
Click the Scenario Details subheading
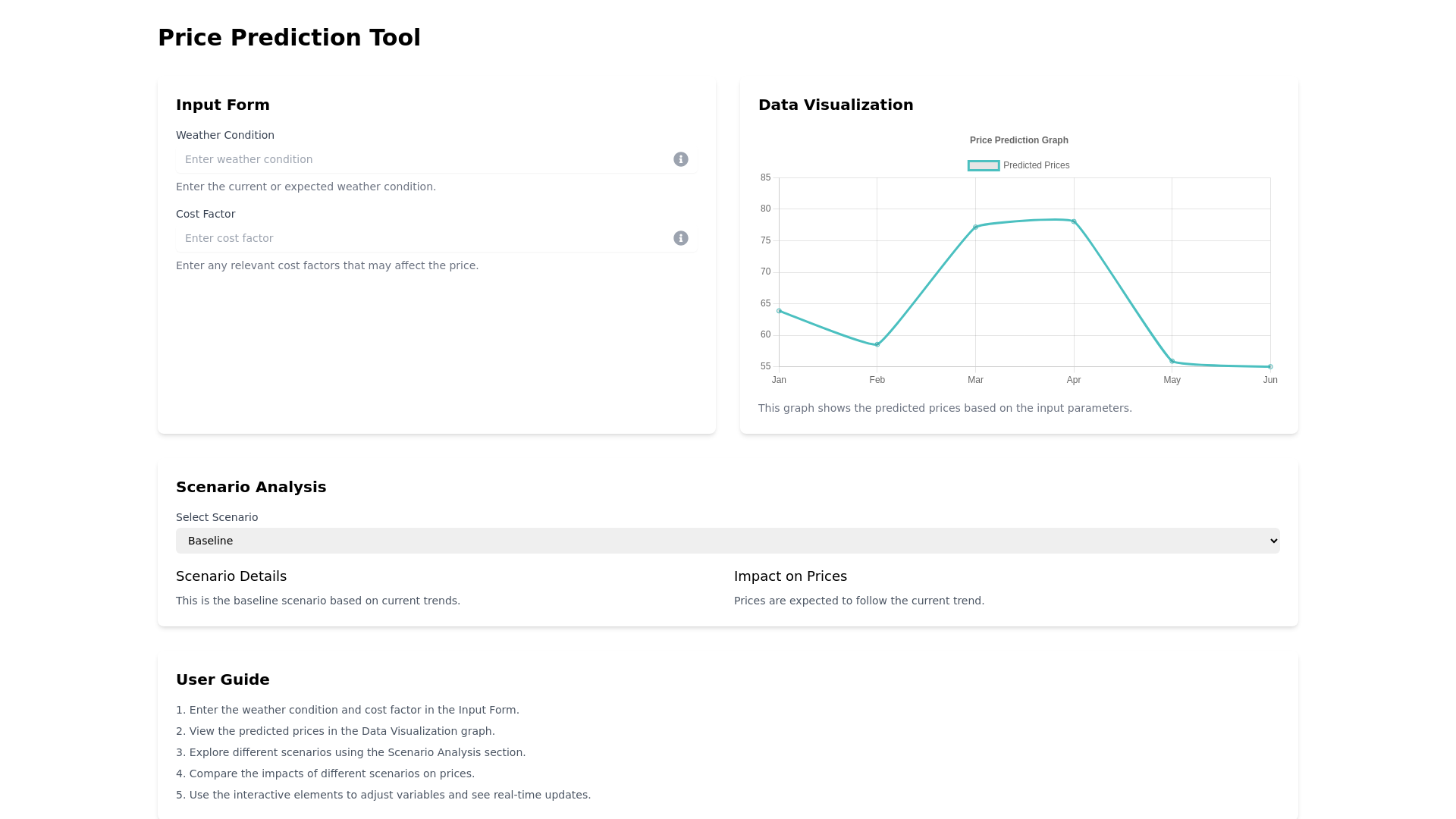coord(231,576)
